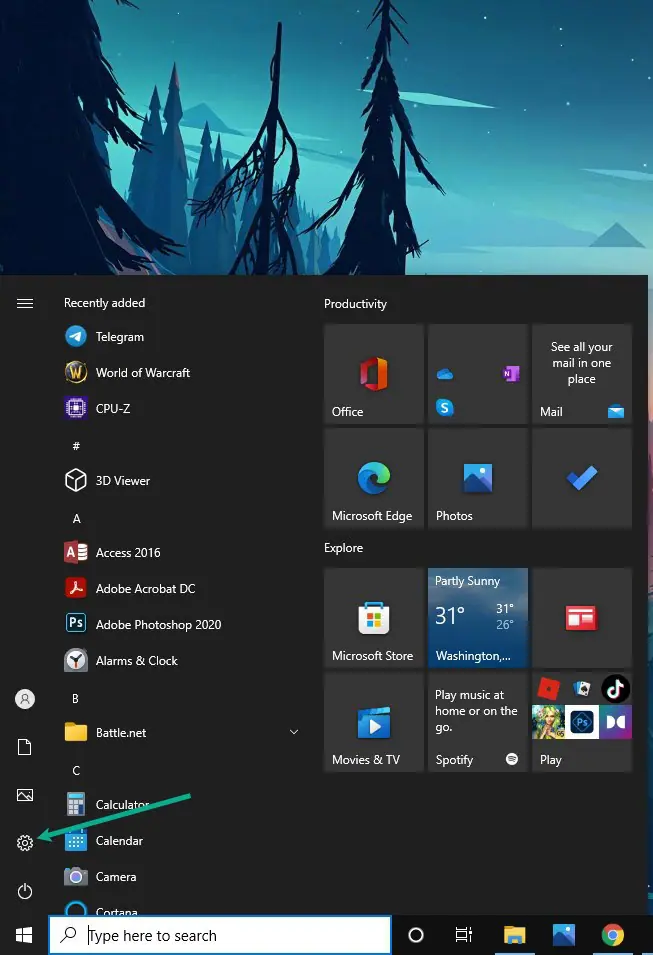653x955 pixels.
Task: Open Photos app from taskbar
Action: point(564,935)
